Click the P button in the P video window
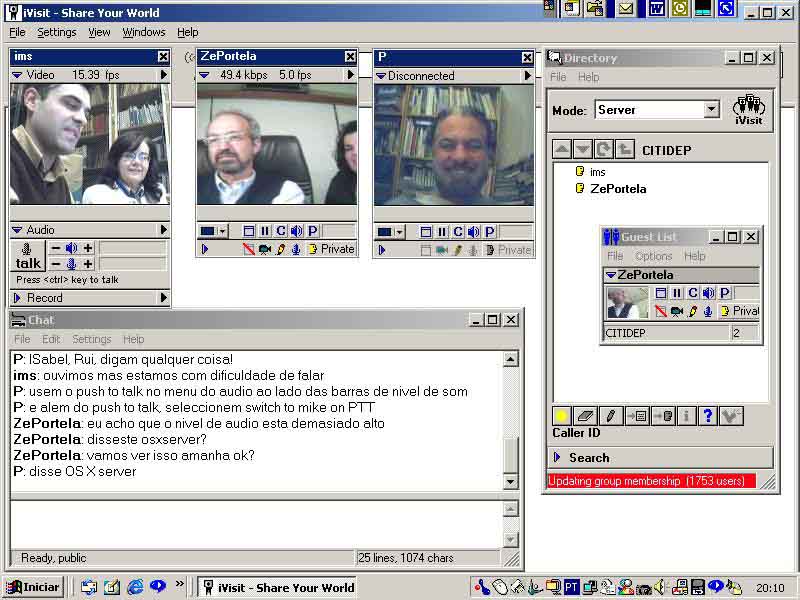Viewport: 800px width, 600px height. tap(490, 232)
